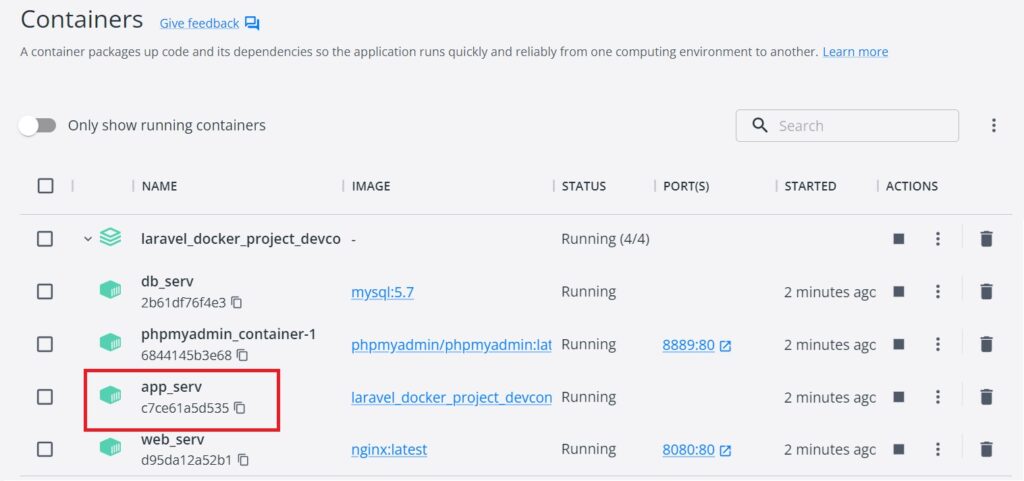
Task: Open more options menu beside Search
Action: pyautogui.click(x=993, y=126)
